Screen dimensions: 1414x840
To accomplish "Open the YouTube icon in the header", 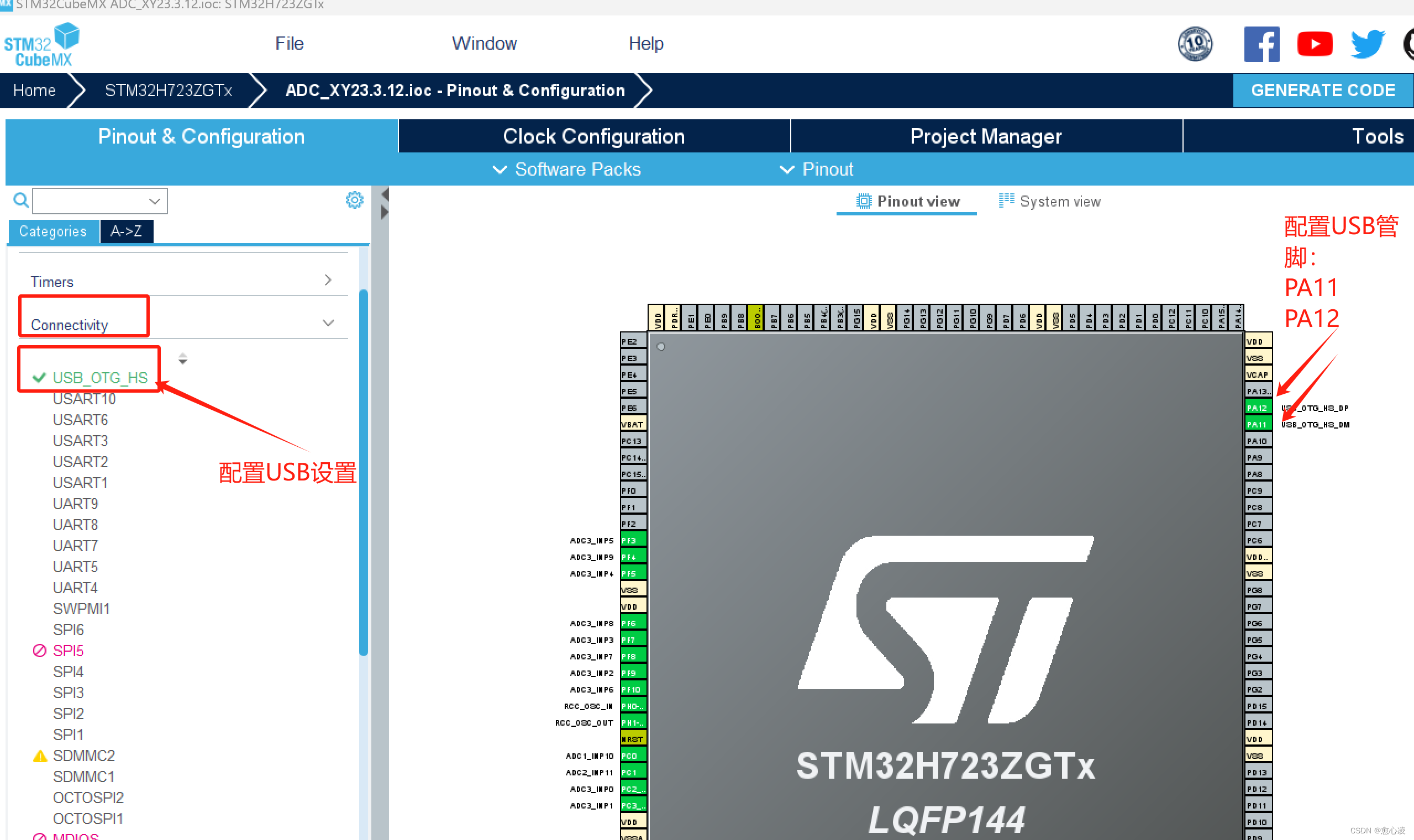I will click(1315, 44).
